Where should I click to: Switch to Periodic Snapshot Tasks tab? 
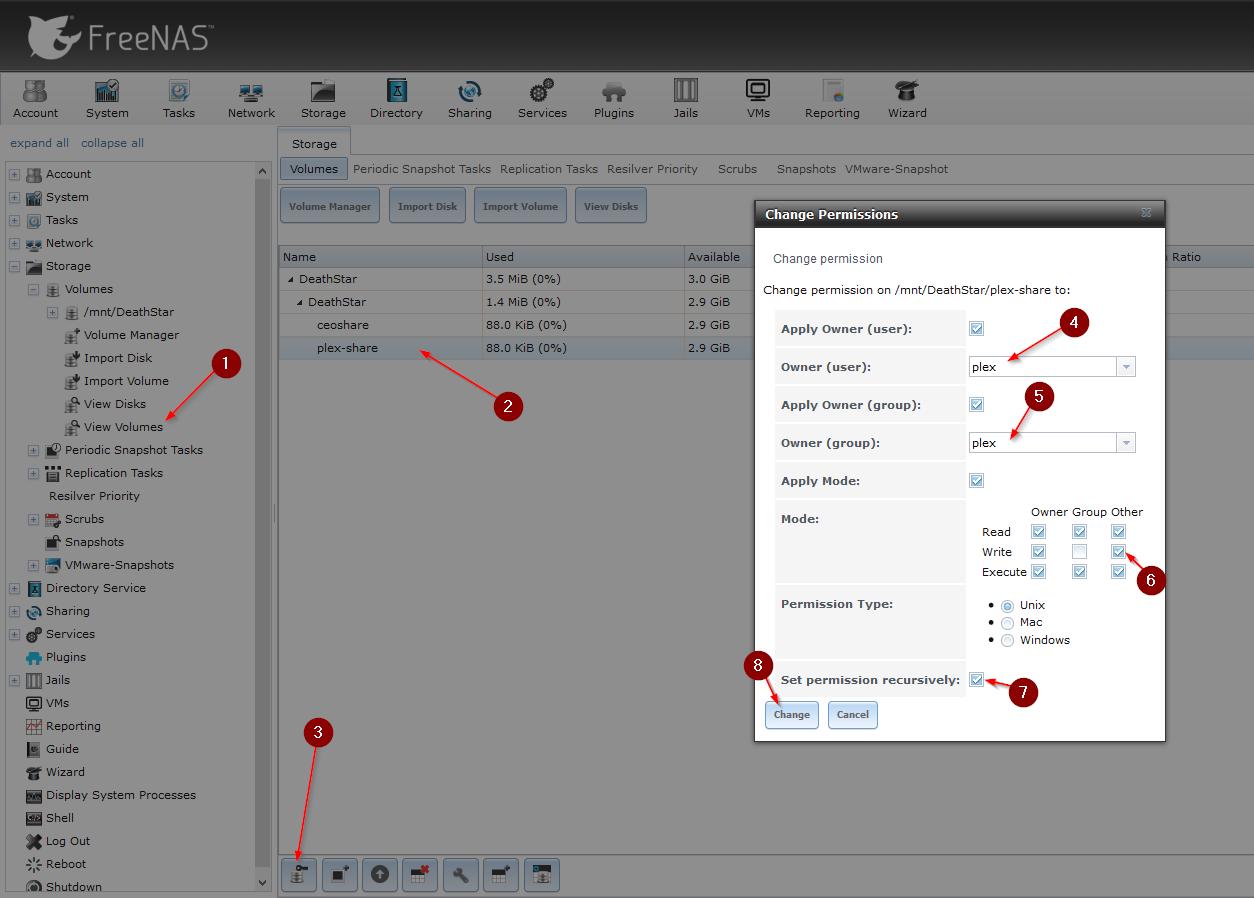[421, 169]
